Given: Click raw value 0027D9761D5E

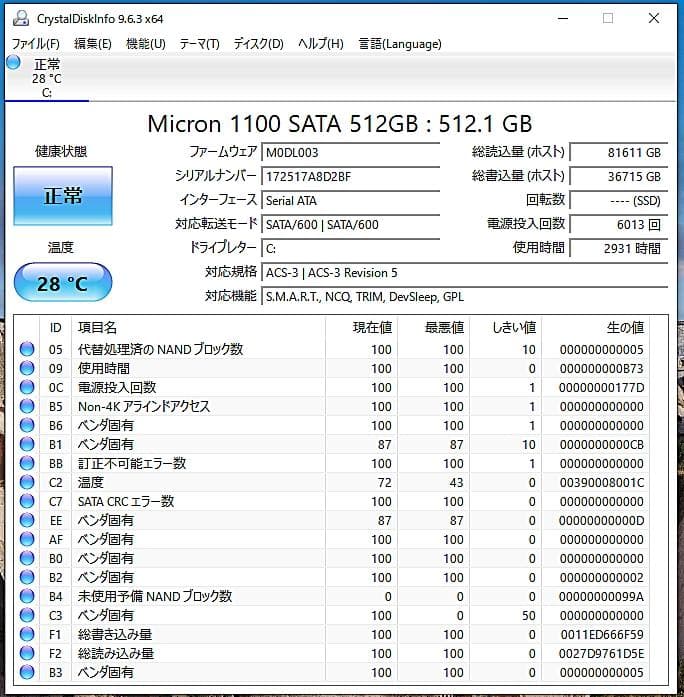Looking at the screenshot, I should (601, 654).
